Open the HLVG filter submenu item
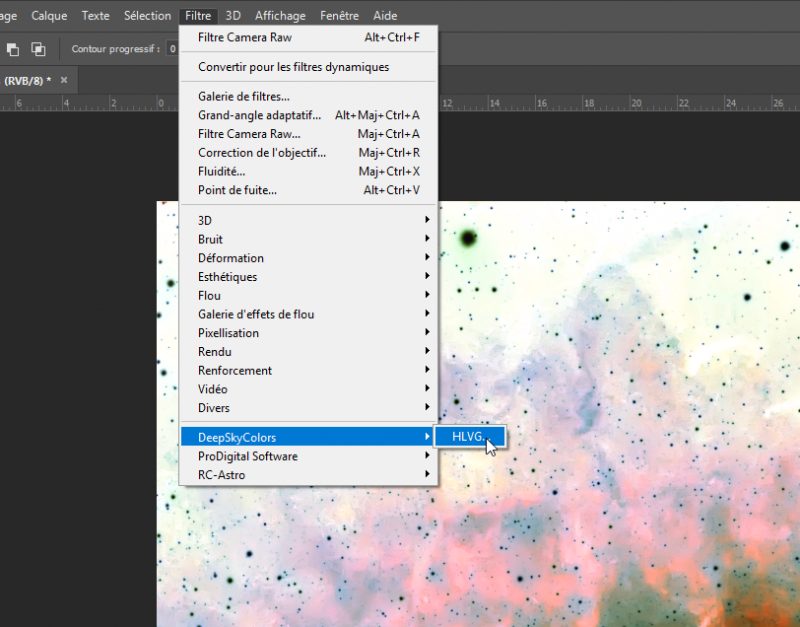800x627 pixels. click(x=470, y=437)
